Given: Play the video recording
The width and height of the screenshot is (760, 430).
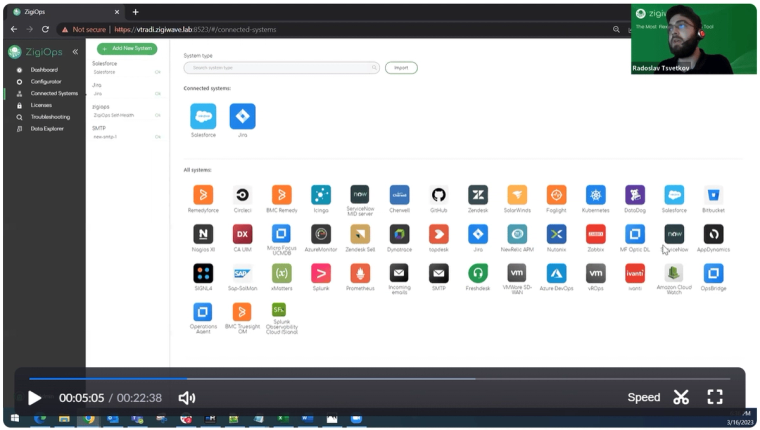Looking at the screenshot, I should (x=34, y=398).
